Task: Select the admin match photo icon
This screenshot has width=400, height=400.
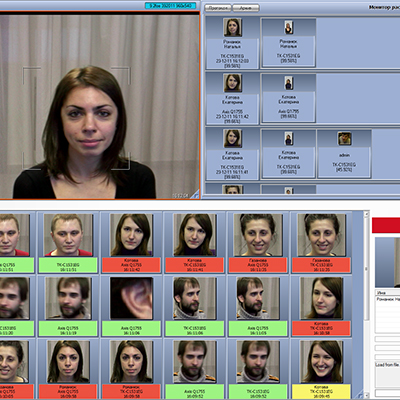Action: click(x=344, y=138)
